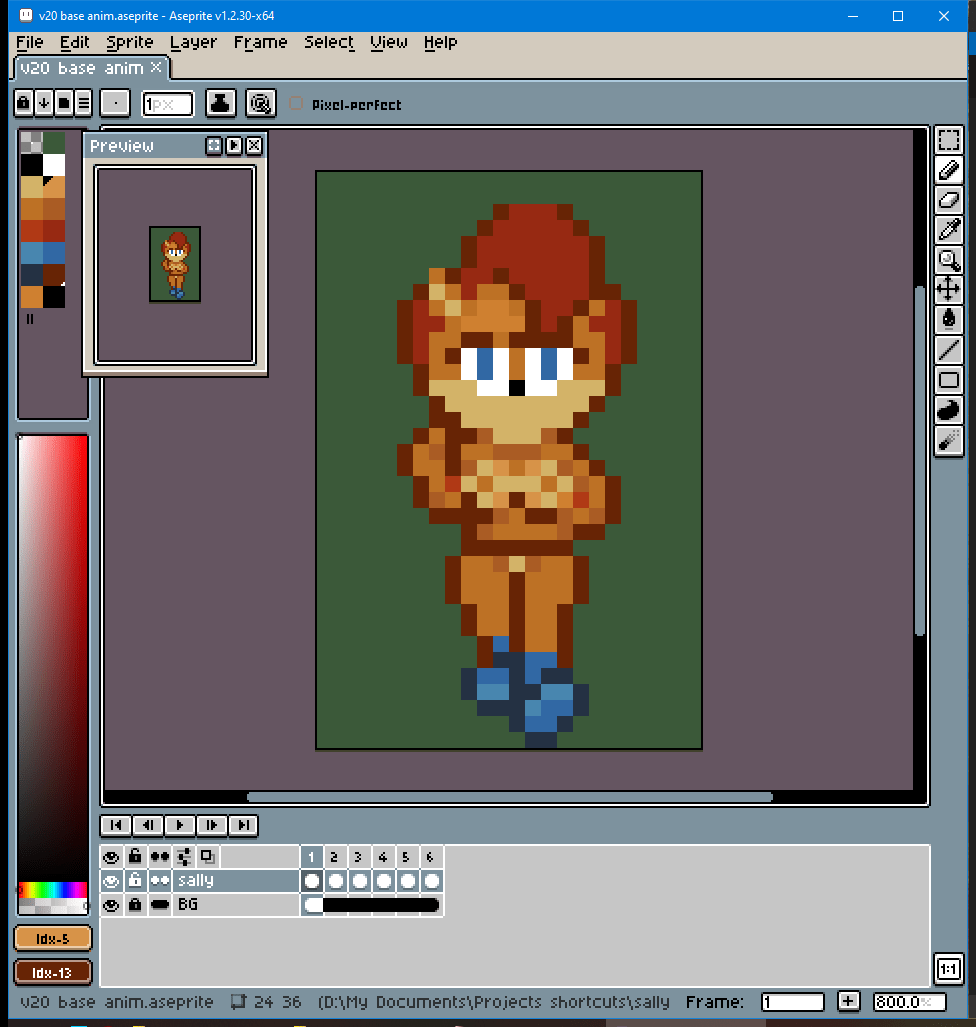Open the Sprite menu
This screenshot has height=1027, width=976.
click(x=130, y=42)
